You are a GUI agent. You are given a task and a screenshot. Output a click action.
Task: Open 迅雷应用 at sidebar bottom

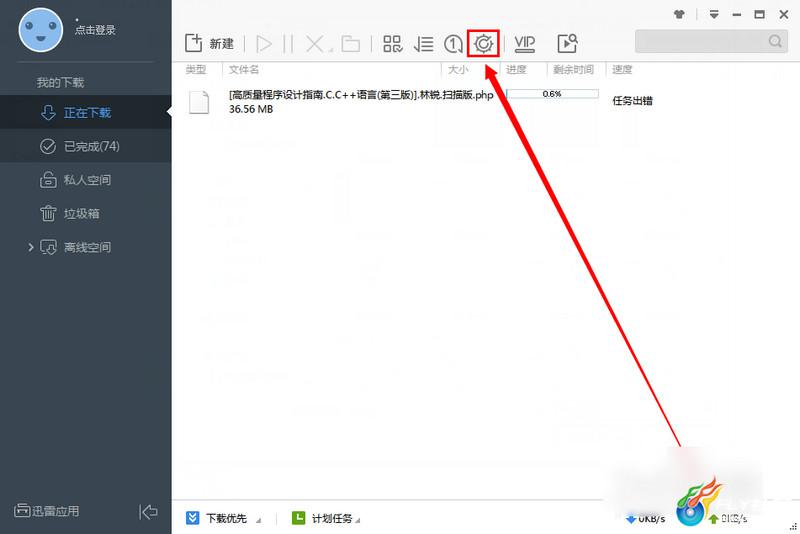click(46, 511)
